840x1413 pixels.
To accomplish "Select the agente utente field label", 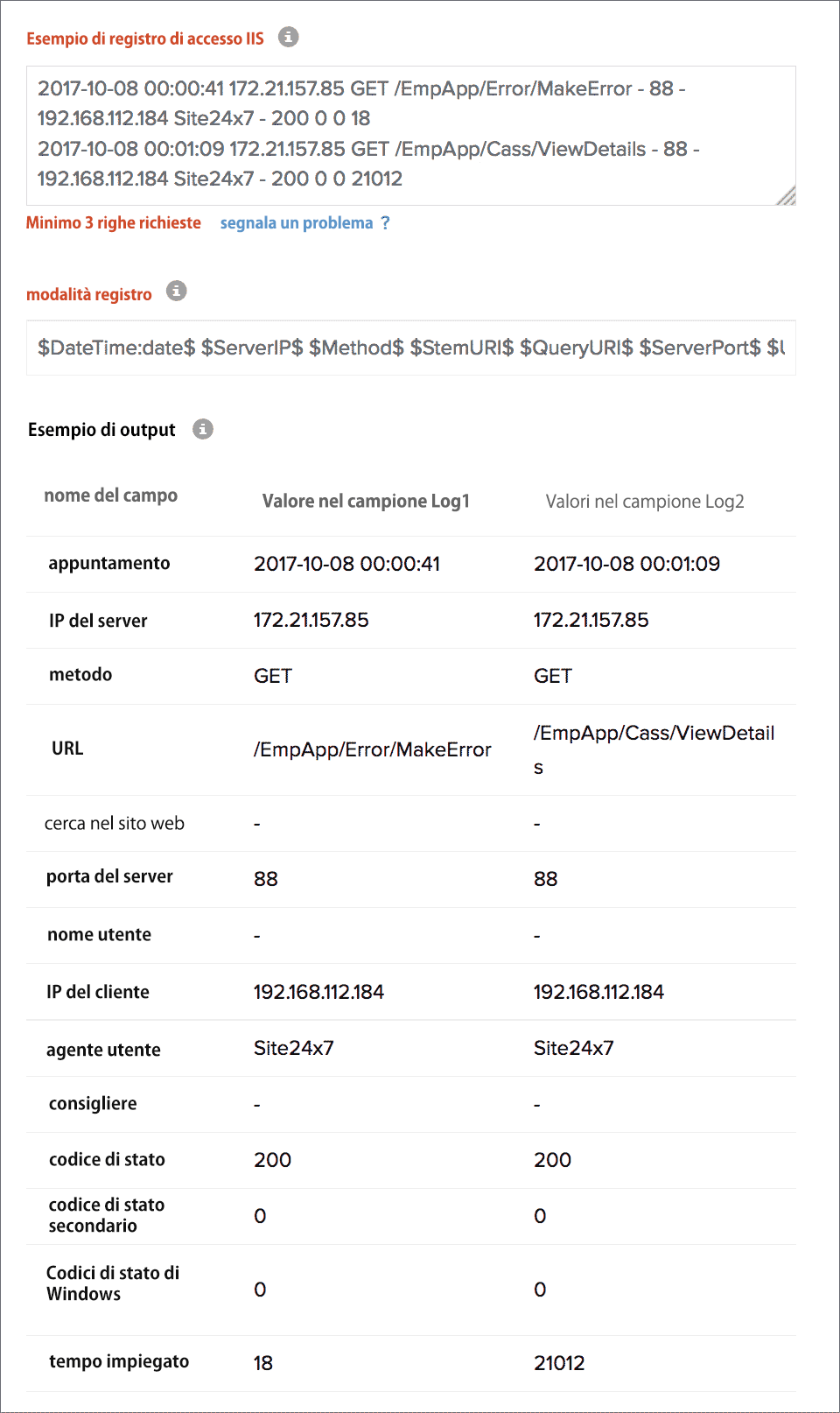I will point(103,1050).
